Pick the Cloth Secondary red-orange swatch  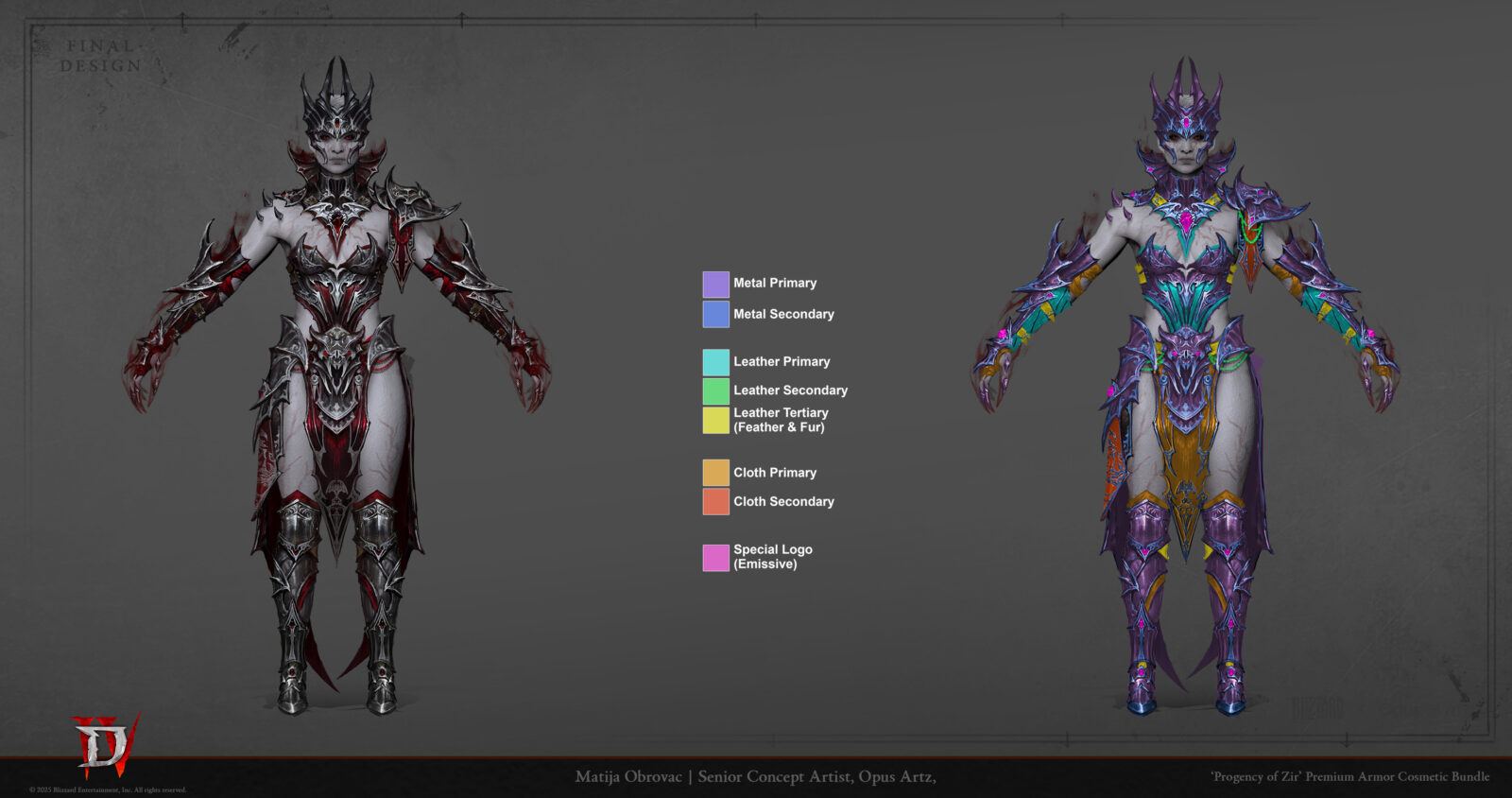point(715,501)
